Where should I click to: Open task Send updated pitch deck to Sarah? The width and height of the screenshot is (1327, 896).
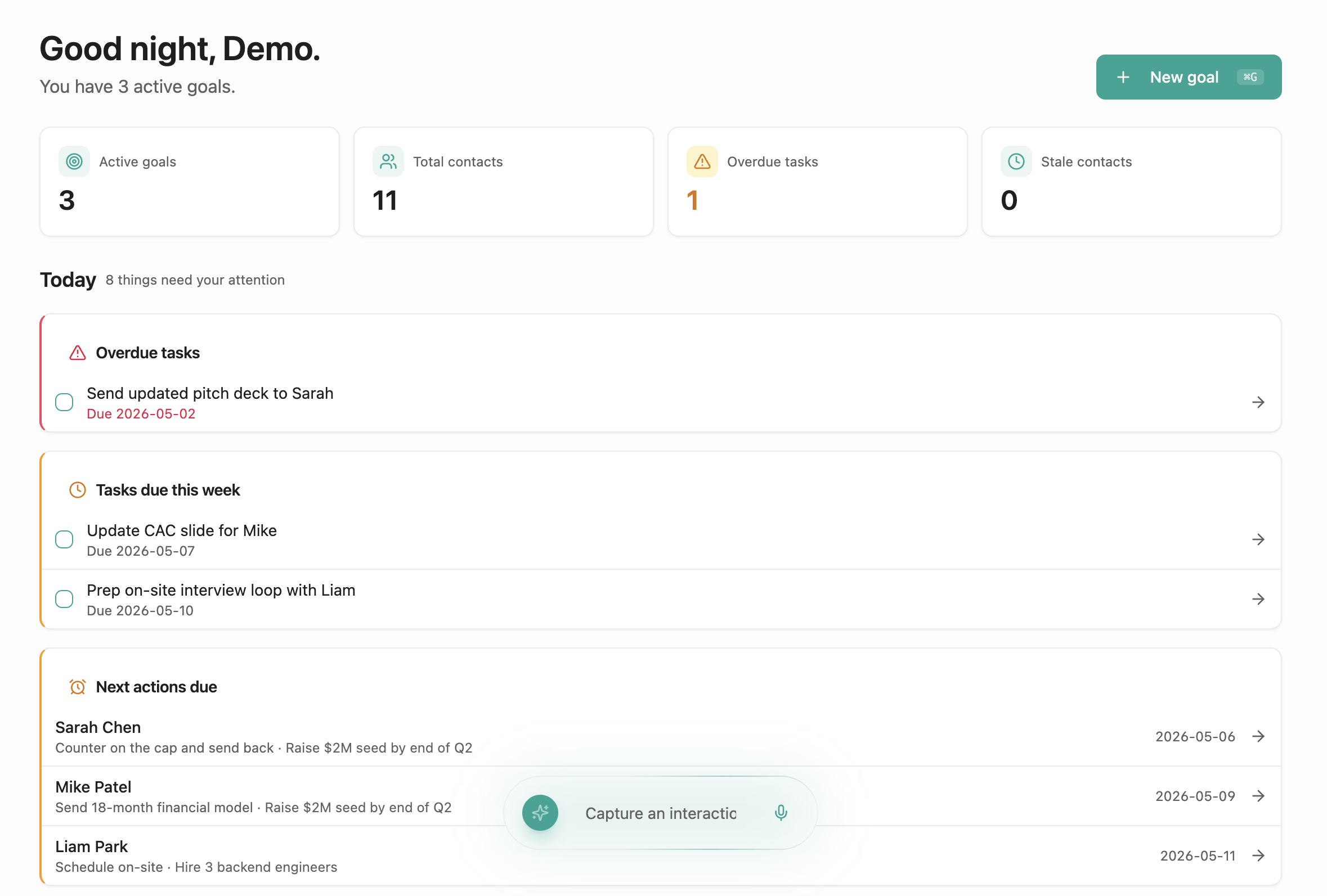pyautogui.click(x=210, y=393)
